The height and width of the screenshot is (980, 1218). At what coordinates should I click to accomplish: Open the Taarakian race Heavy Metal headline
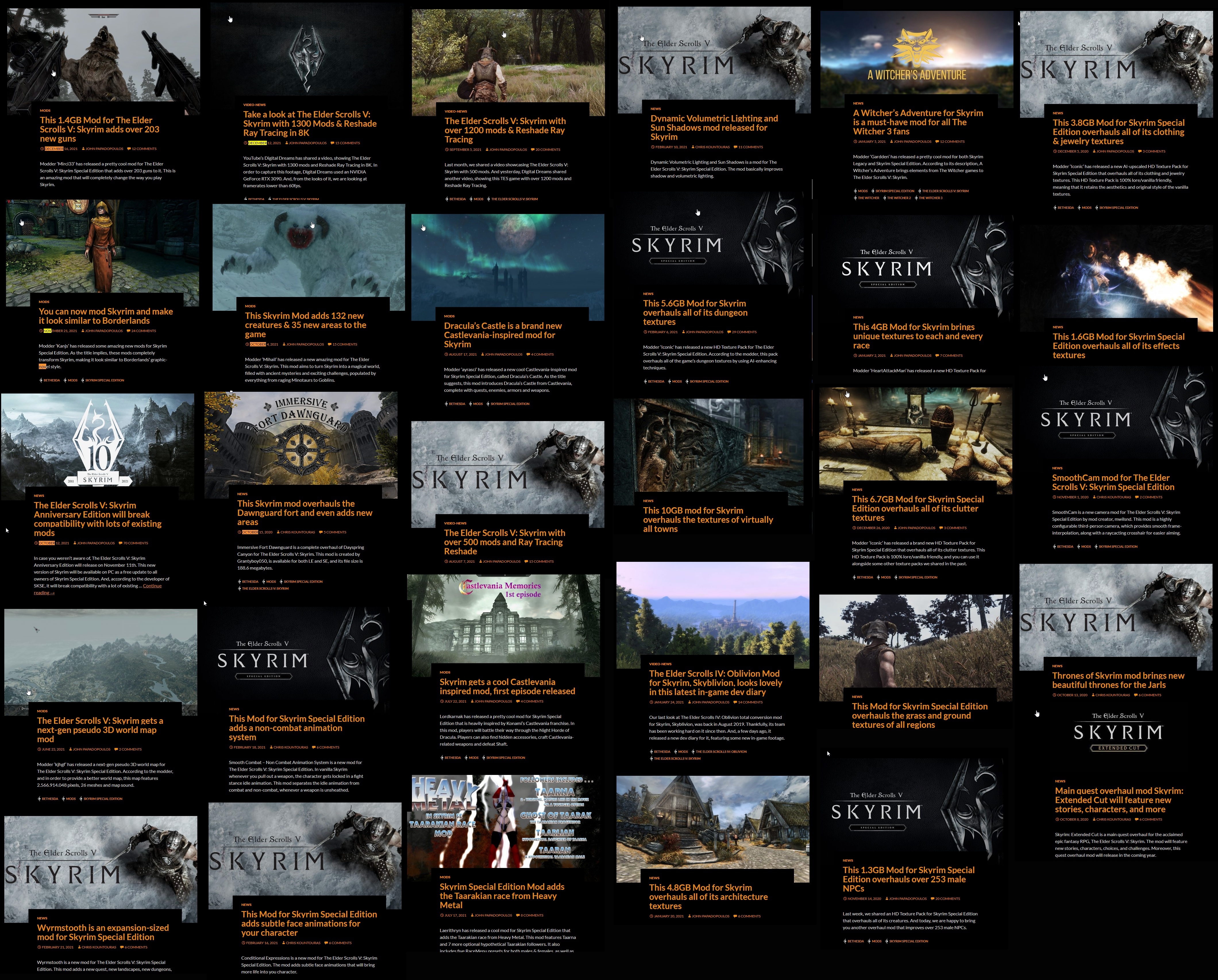[x=502, y=896]
